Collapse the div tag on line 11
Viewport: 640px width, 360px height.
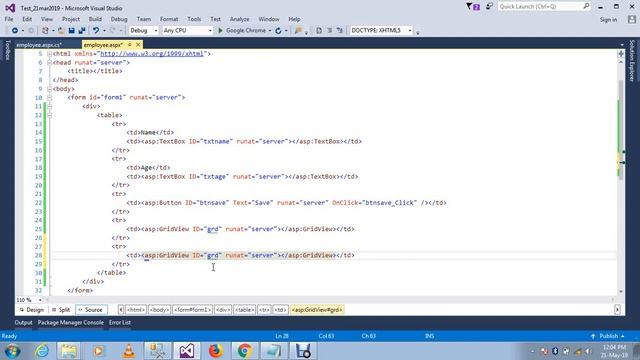tap(49, 106)
